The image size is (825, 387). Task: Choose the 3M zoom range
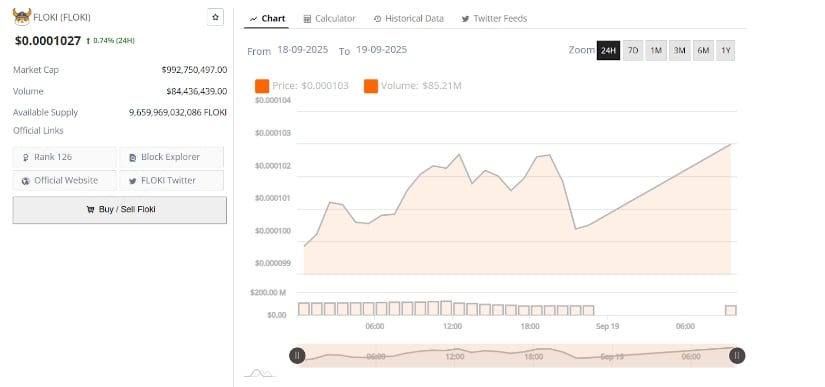click(x=680, y=50)
